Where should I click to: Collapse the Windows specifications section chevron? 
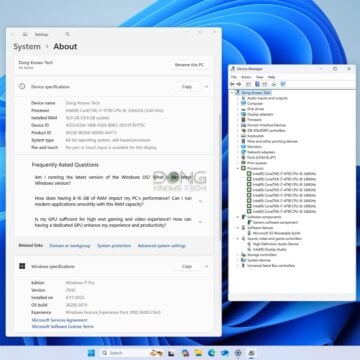coord(206,266)
